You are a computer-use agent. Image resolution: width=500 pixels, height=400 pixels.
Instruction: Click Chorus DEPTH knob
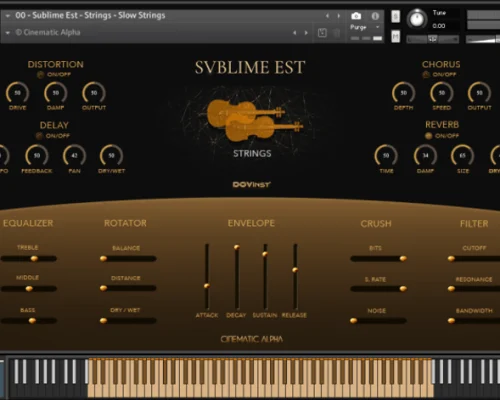click(x=404, y=93)
